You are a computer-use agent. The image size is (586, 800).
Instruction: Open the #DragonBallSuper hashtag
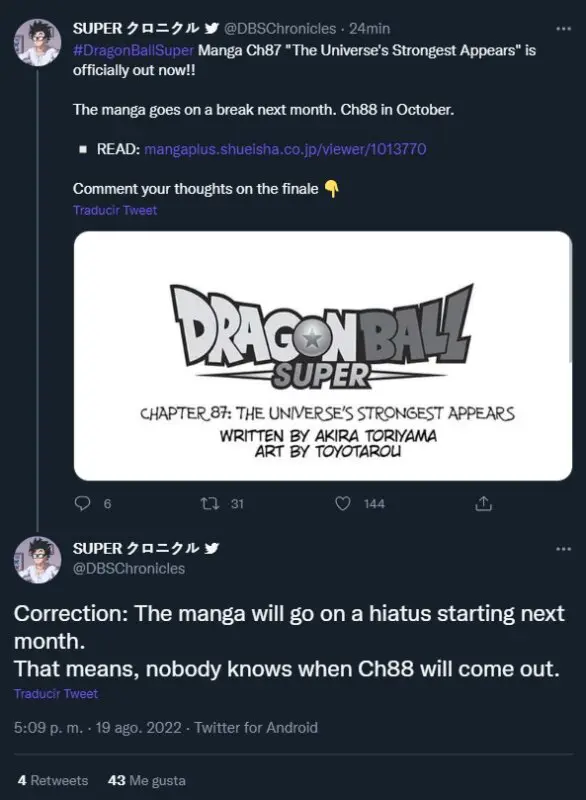tap(133, 50)
